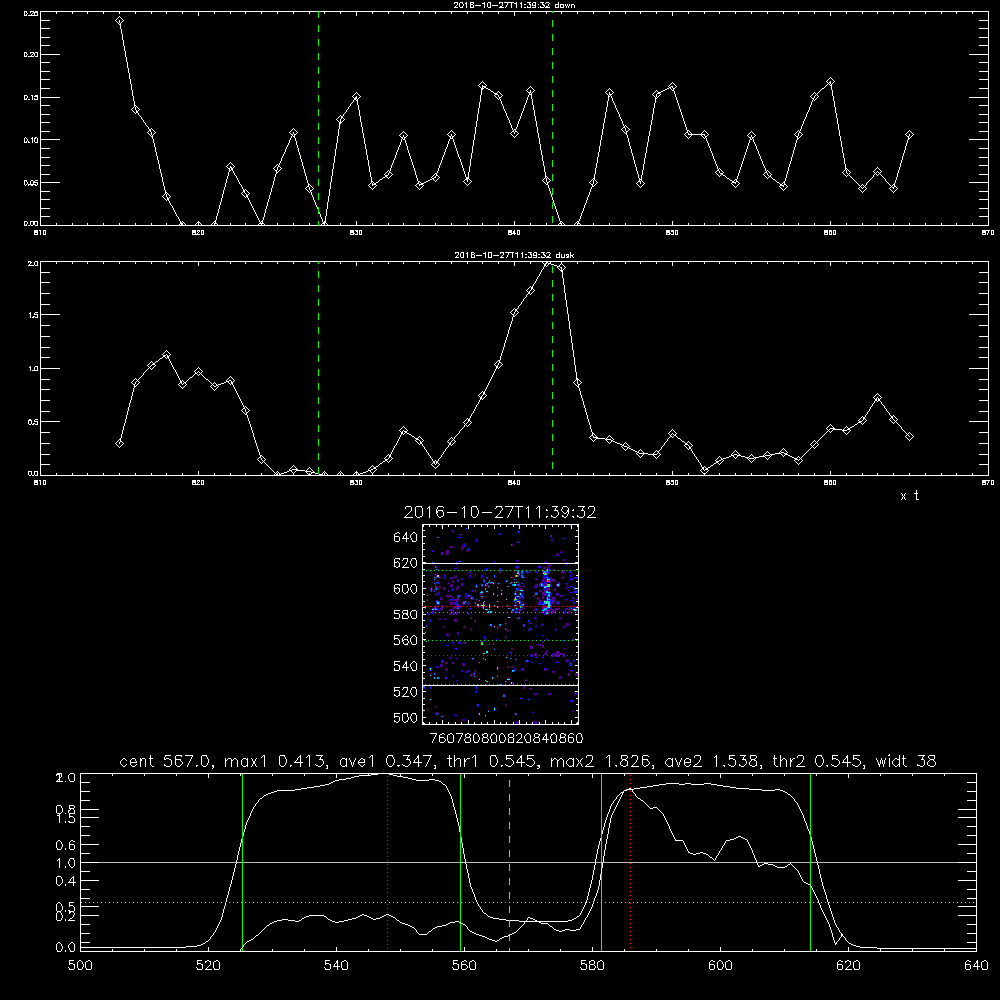Click the '0.5' y-axis label of the dusk plot
This screenshot has width=1000, height=1000.
[33, 422]
